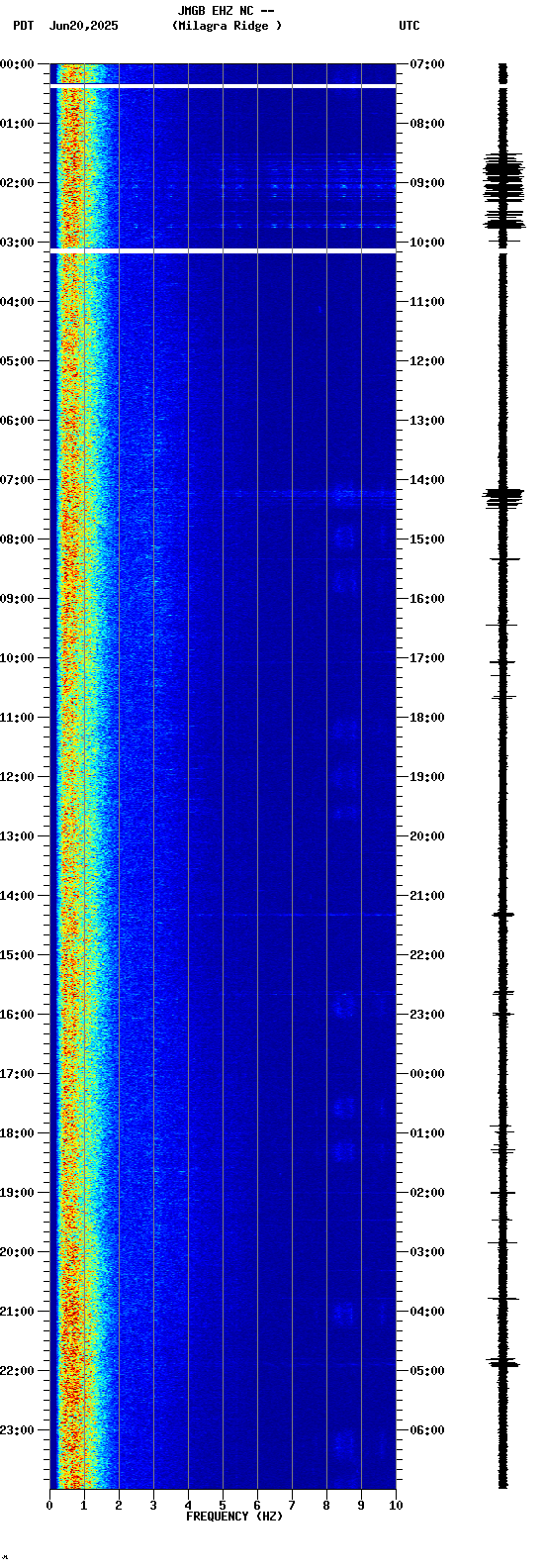Image resolution: width=546 pixels, height=1568 pixels.
Task: Select the 12:00 PDT time label
Action: click(17, 777)
